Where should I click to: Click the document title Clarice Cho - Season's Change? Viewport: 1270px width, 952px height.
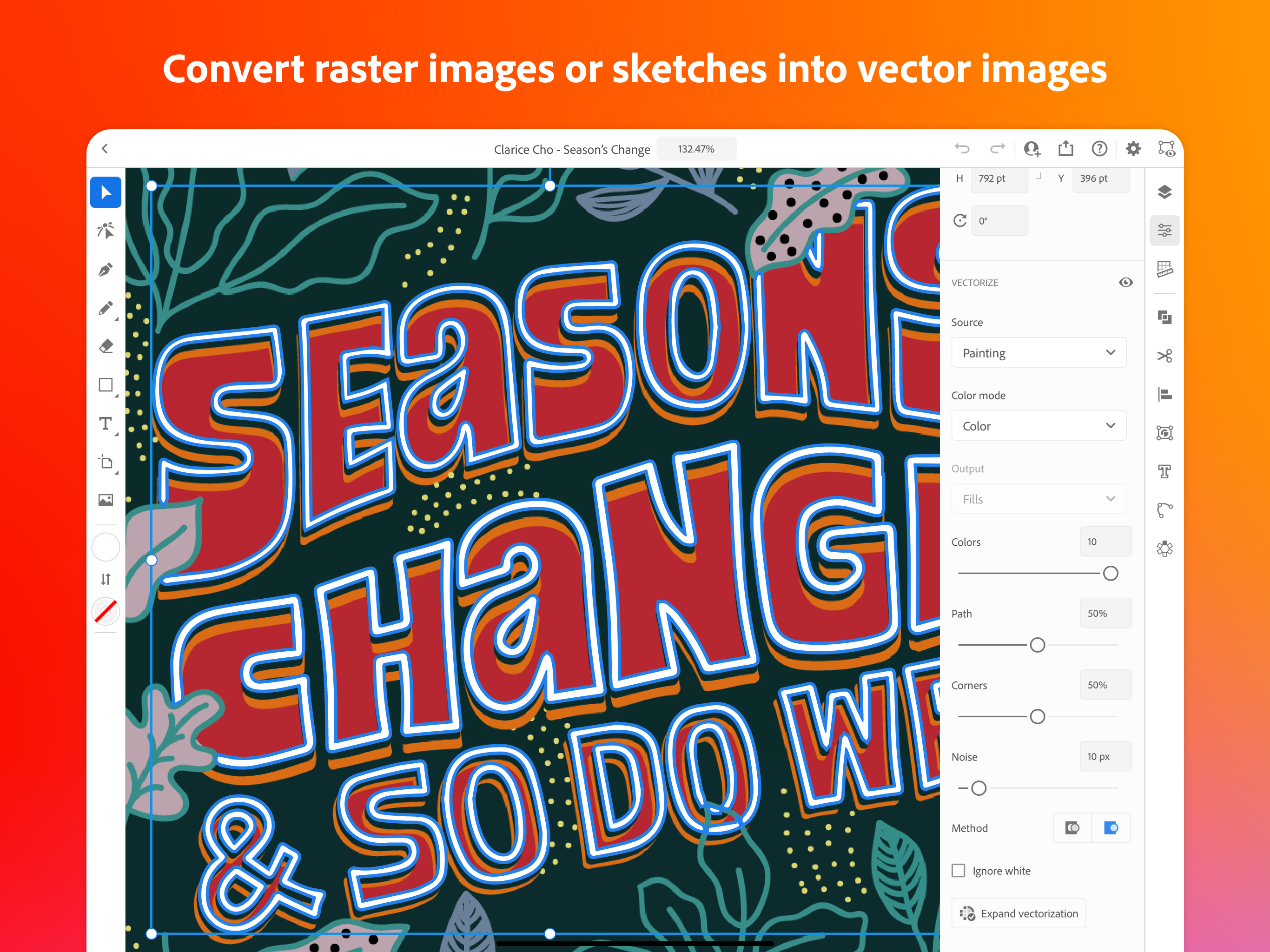(572, 149)
